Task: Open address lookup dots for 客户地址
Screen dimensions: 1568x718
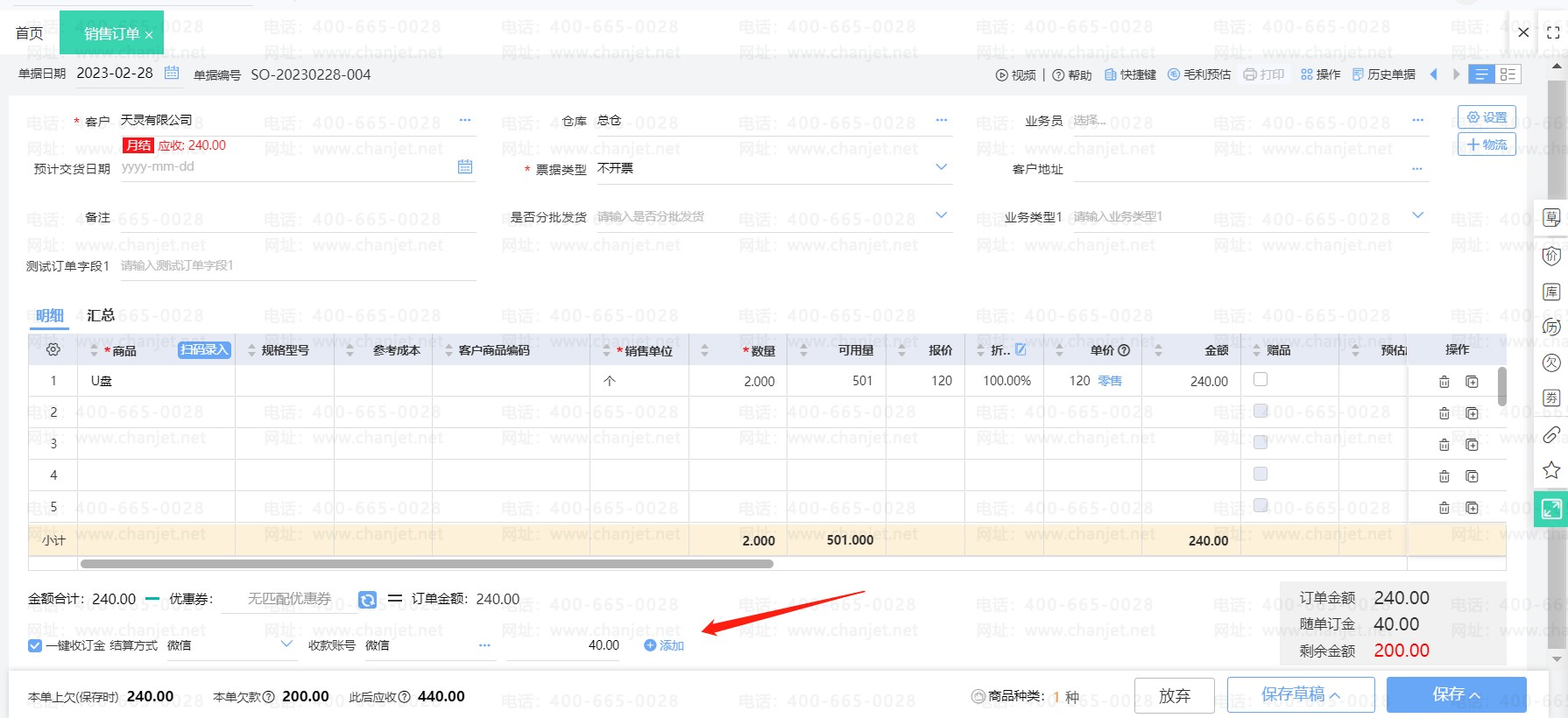Action: [x=1418, y=168]
